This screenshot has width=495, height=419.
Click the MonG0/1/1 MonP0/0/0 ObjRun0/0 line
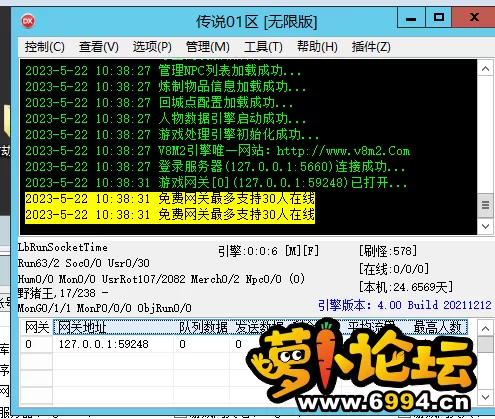click(x=105, y=308)
